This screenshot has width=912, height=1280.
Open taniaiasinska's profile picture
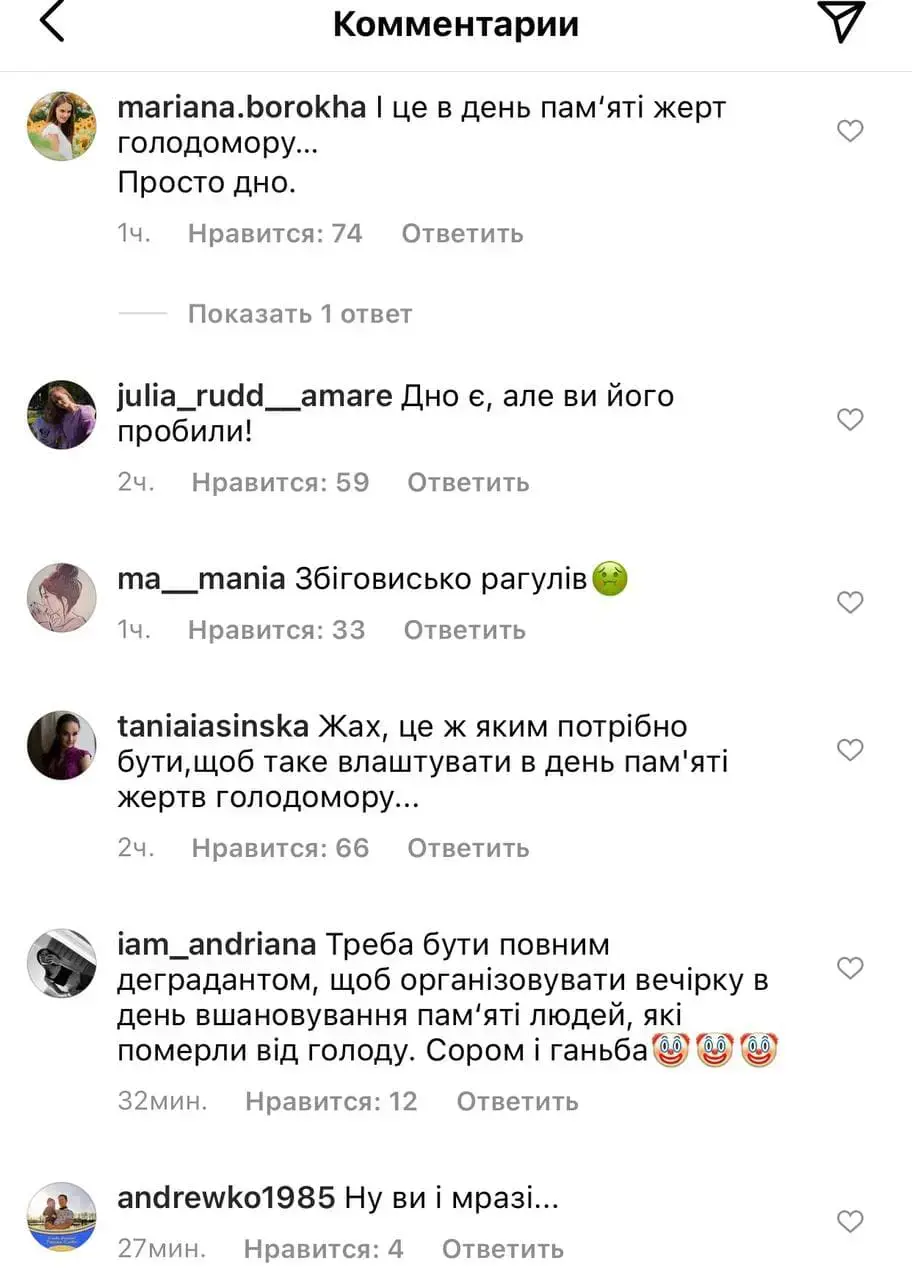61,746
